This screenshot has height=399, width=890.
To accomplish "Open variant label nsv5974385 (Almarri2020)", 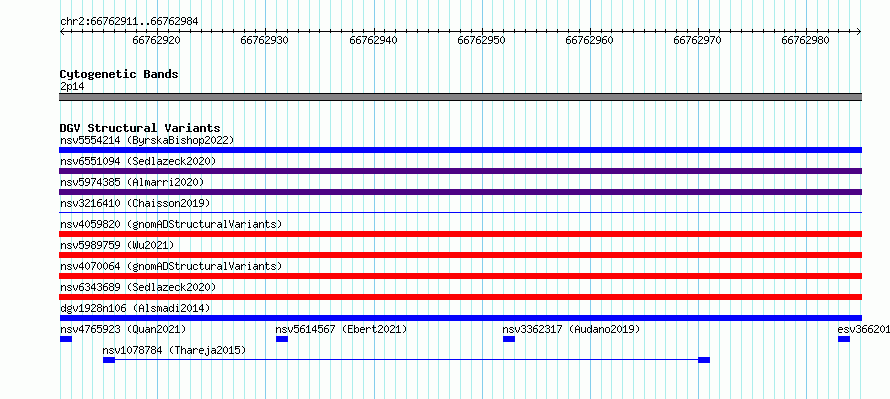I will pos(132,182).
